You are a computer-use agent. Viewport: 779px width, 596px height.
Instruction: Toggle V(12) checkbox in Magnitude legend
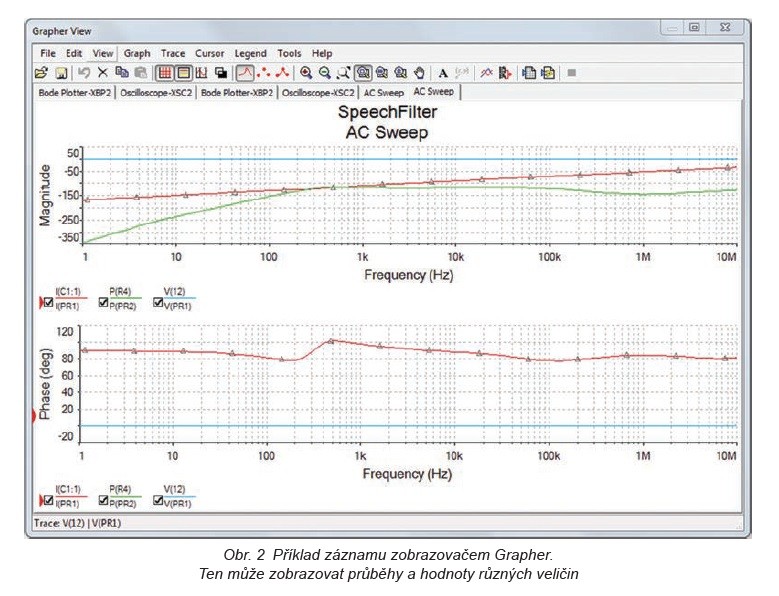tap(157, 302)
